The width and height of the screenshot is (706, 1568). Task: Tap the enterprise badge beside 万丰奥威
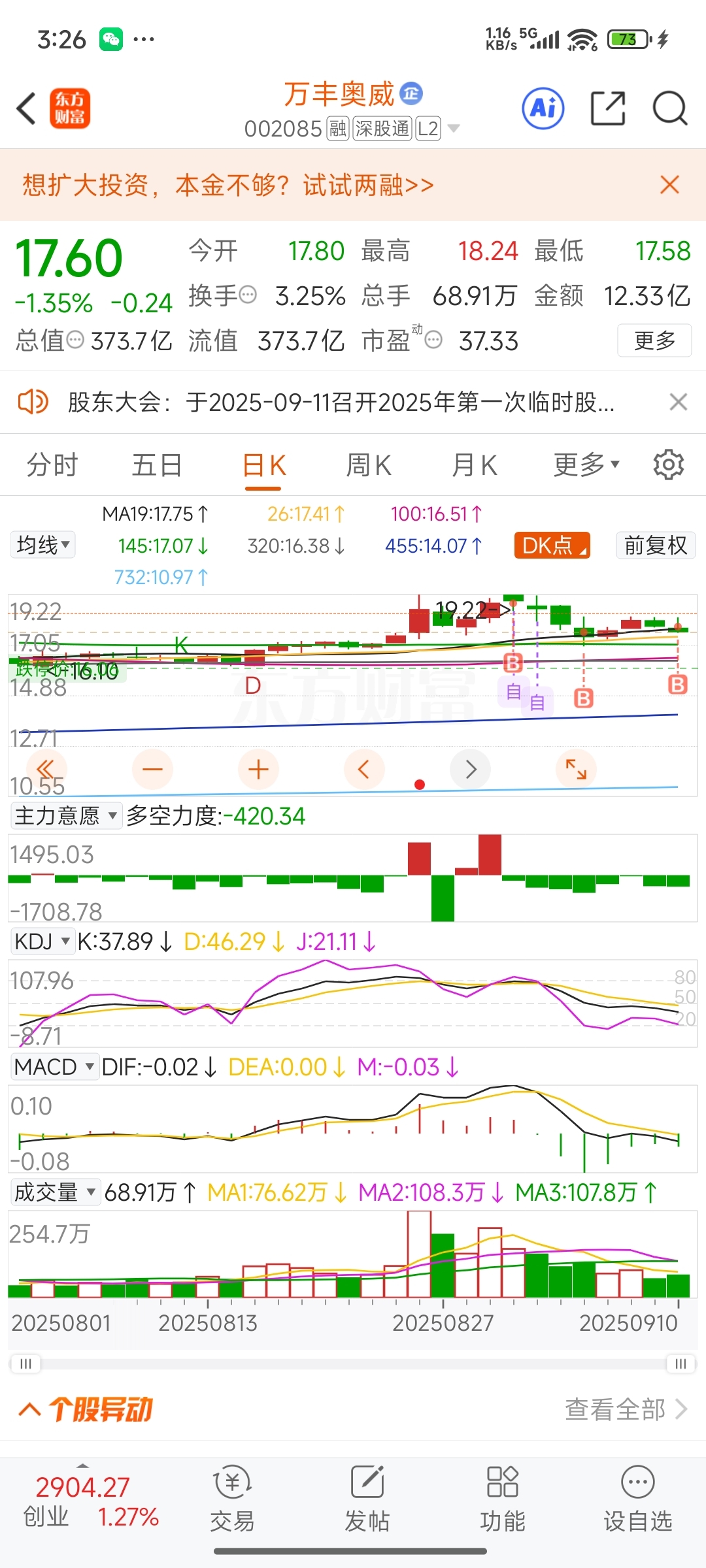(x=411, y=94)
